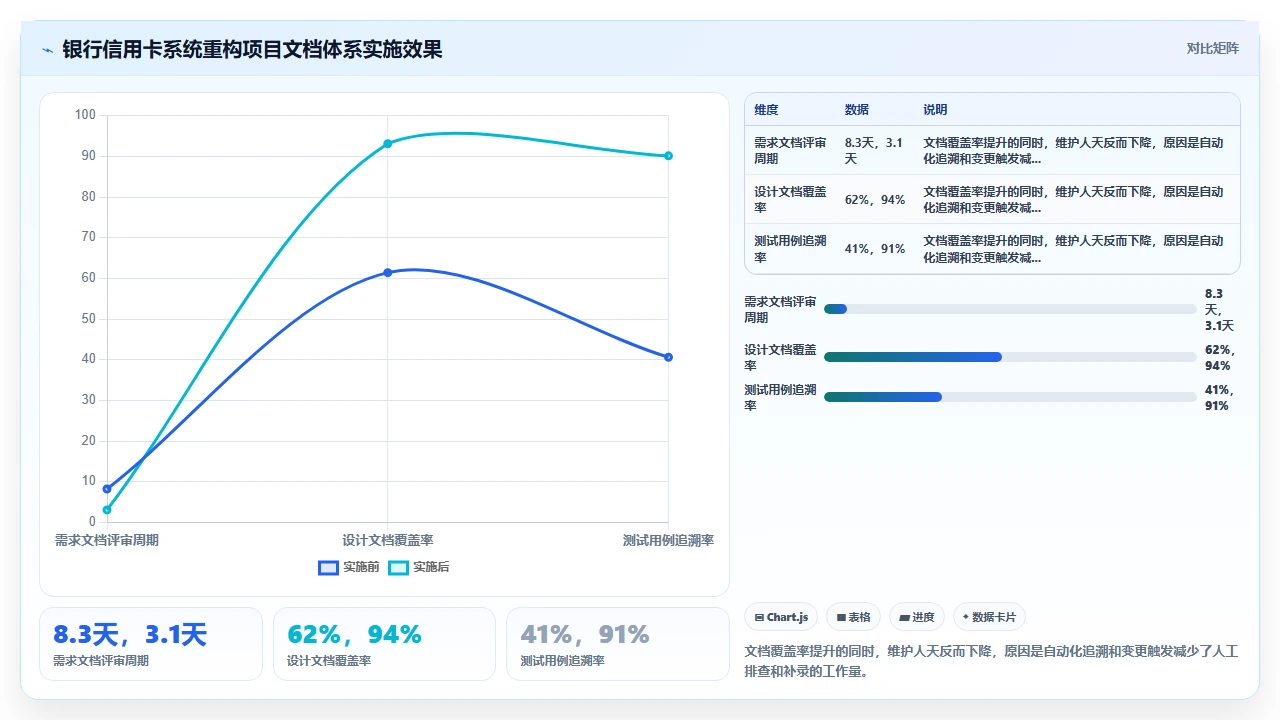Toggle the 实施前 legend series
Screen dimensions: 1280x720
point(349,567)
